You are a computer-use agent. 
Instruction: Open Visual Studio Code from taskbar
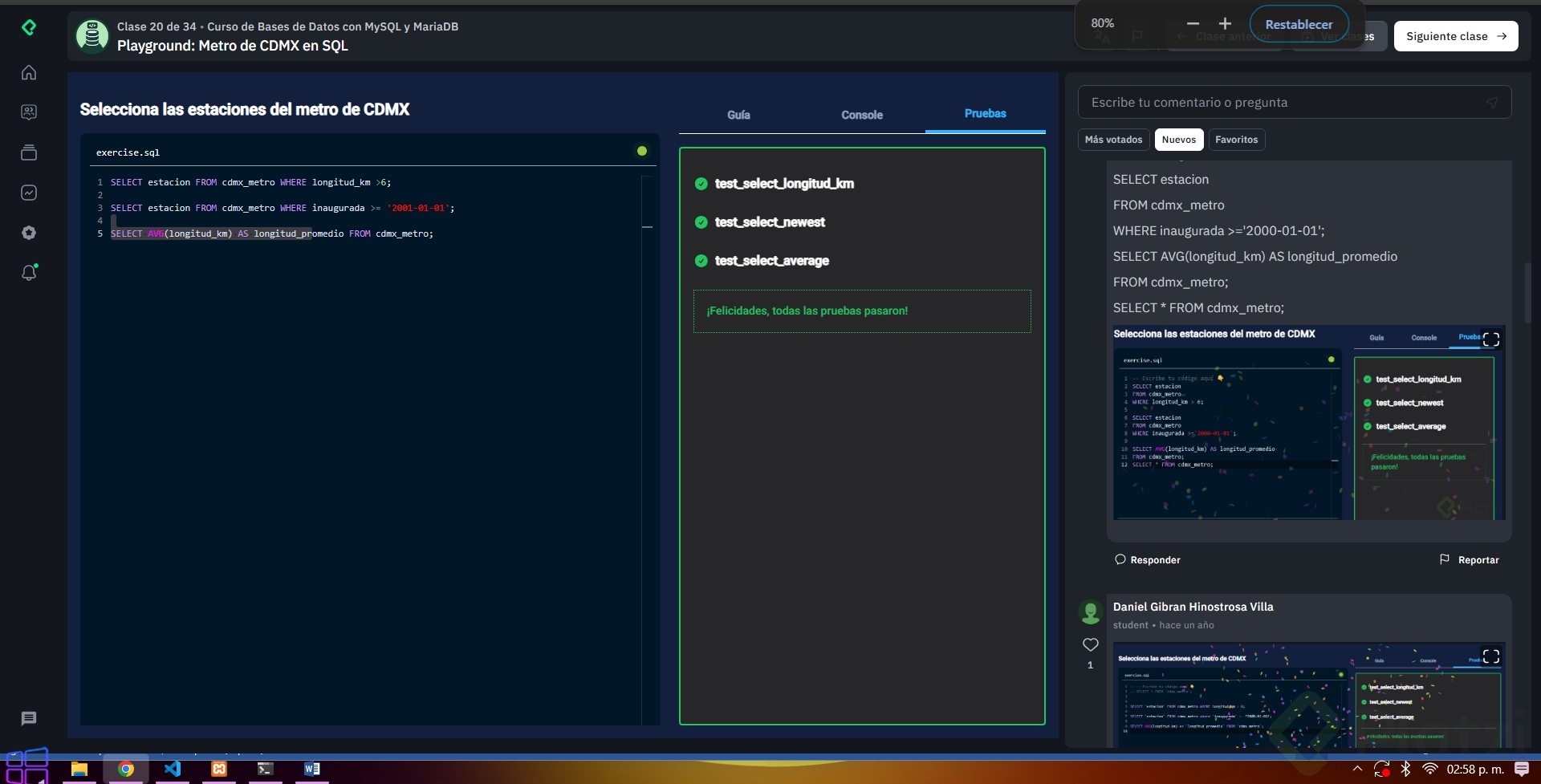click(x=173, y=769)
